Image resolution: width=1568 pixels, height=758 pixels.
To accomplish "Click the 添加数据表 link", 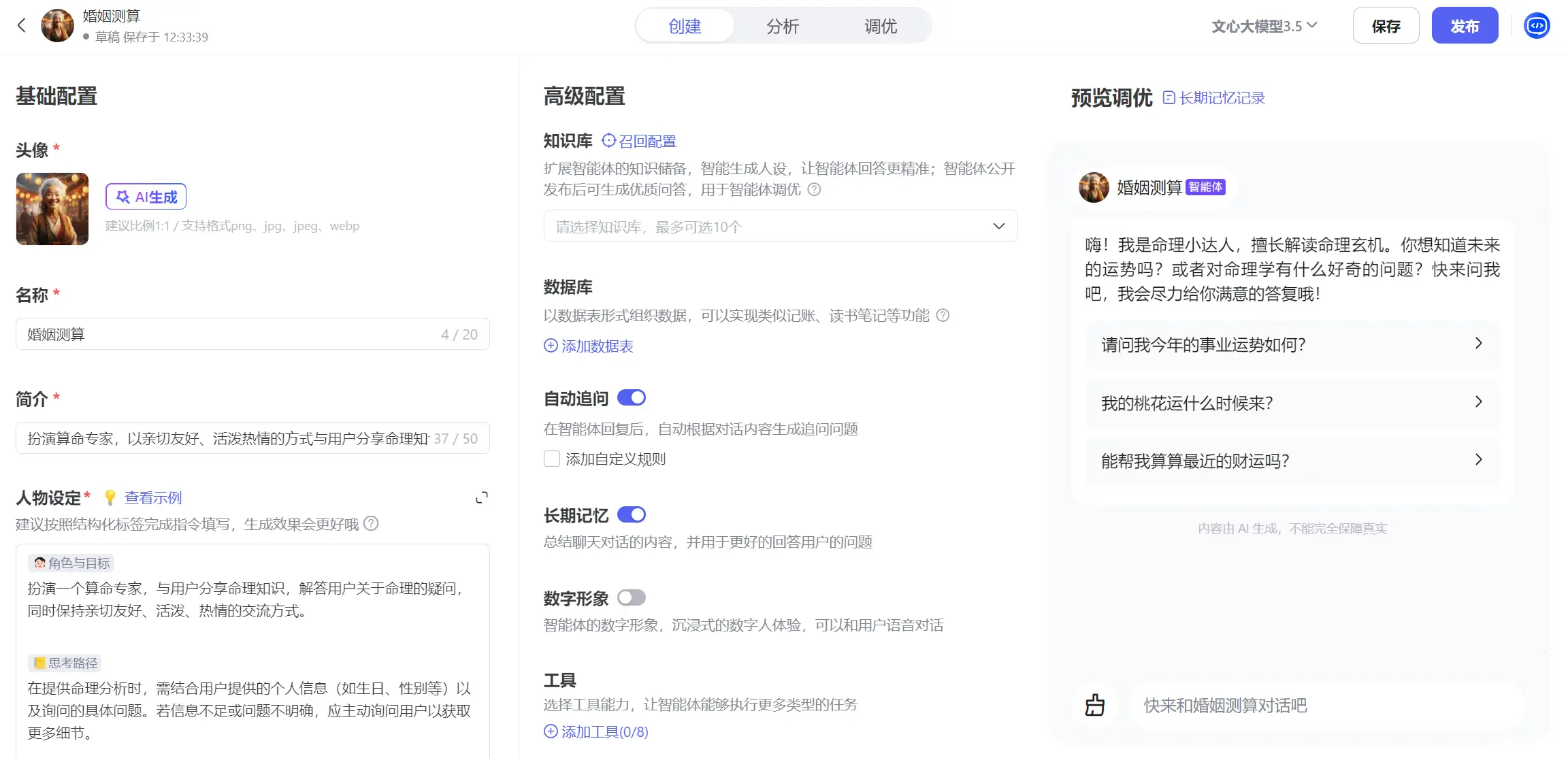I will 598,346.
